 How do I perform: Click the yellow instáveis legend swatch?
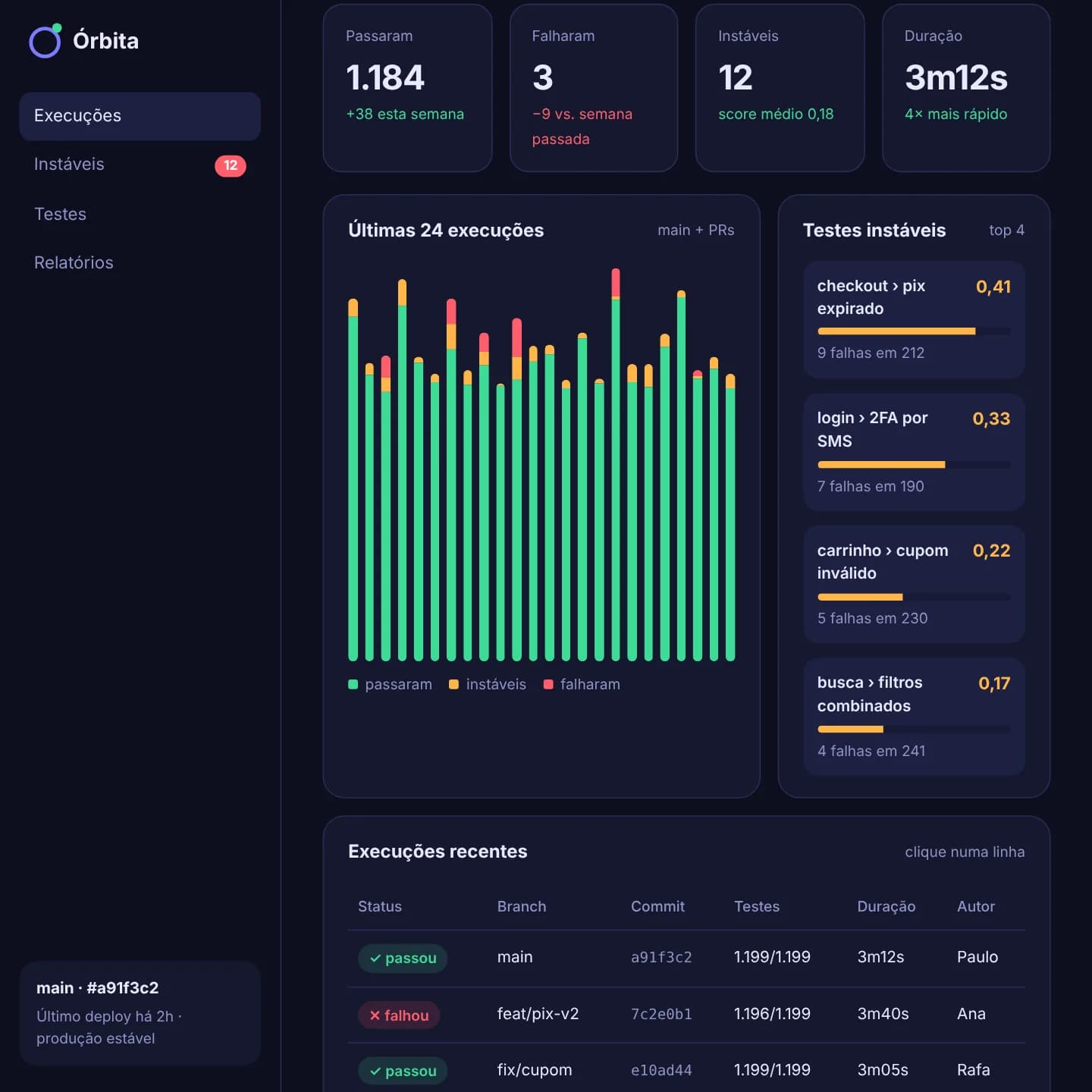[453, 685]
